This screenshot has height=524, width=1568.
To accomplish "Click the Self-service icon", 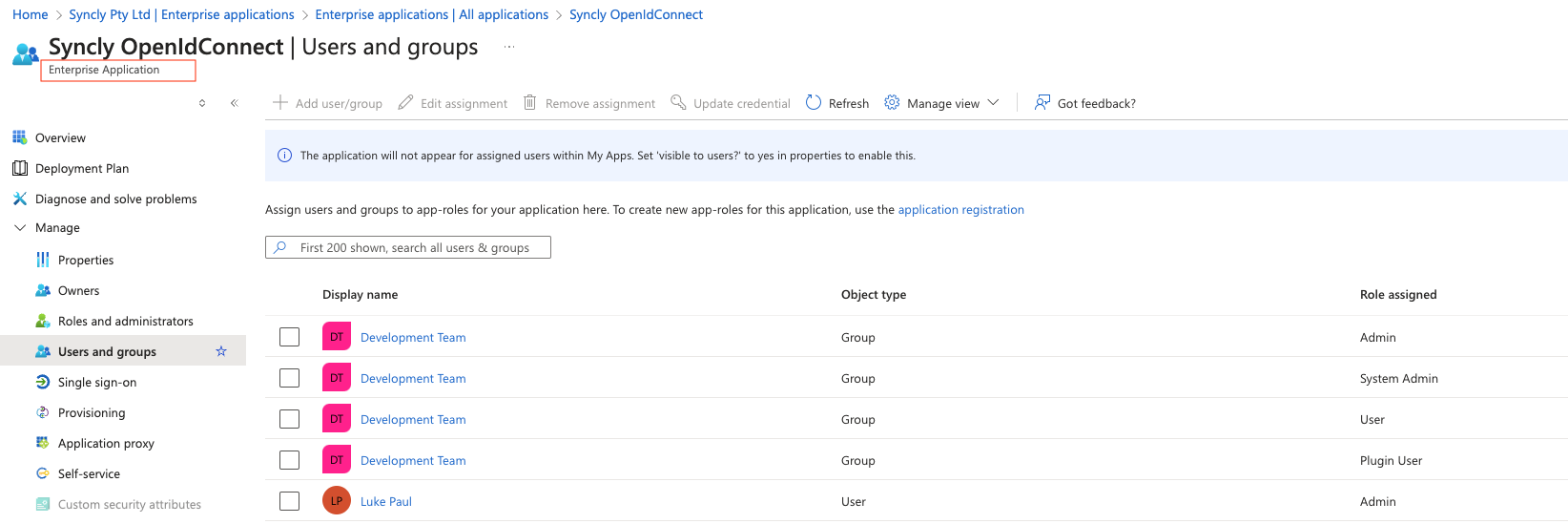I will [43, 473].
